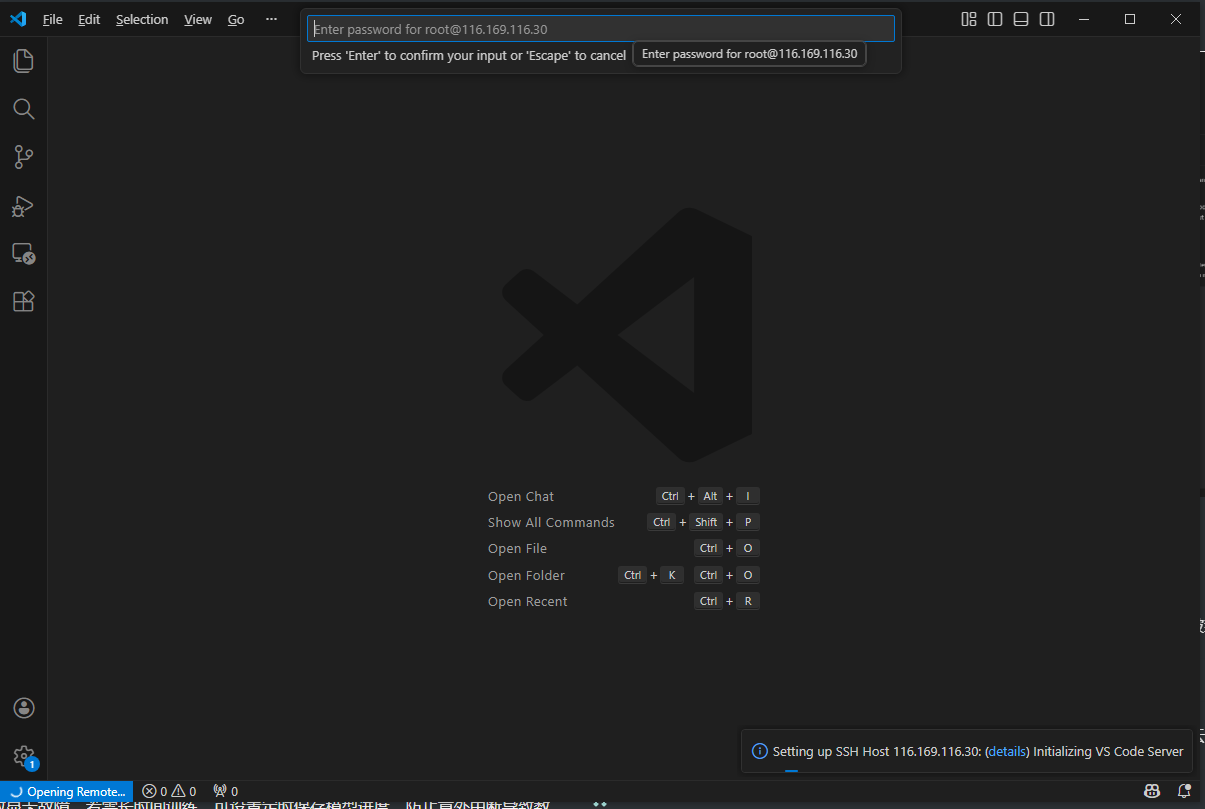Screen dimensions: 1205x809
Task: Open the Manage gear settings icon
Action: (x=24, y=756)
